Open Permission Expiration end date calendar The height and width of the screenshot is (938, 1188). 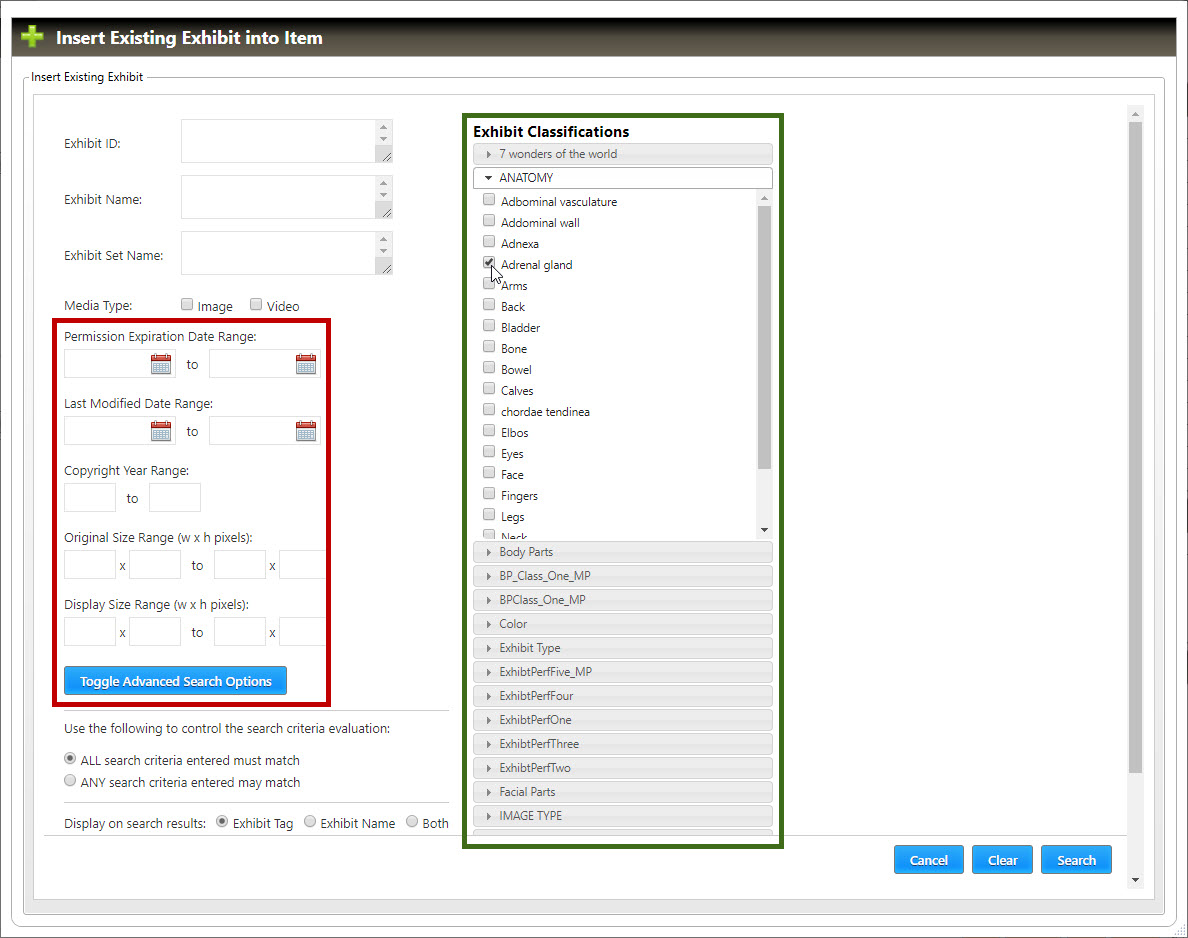pyautogui.click(x=306, y=364)
